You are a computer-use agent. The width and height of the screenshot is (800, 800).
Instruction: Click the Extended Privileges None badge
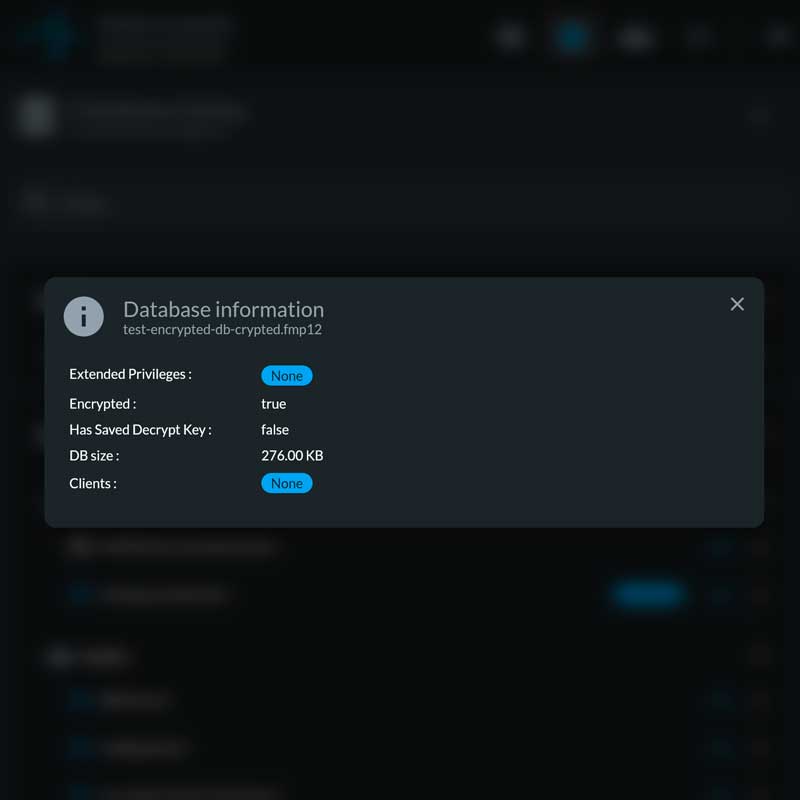click(x=286, y=376)
